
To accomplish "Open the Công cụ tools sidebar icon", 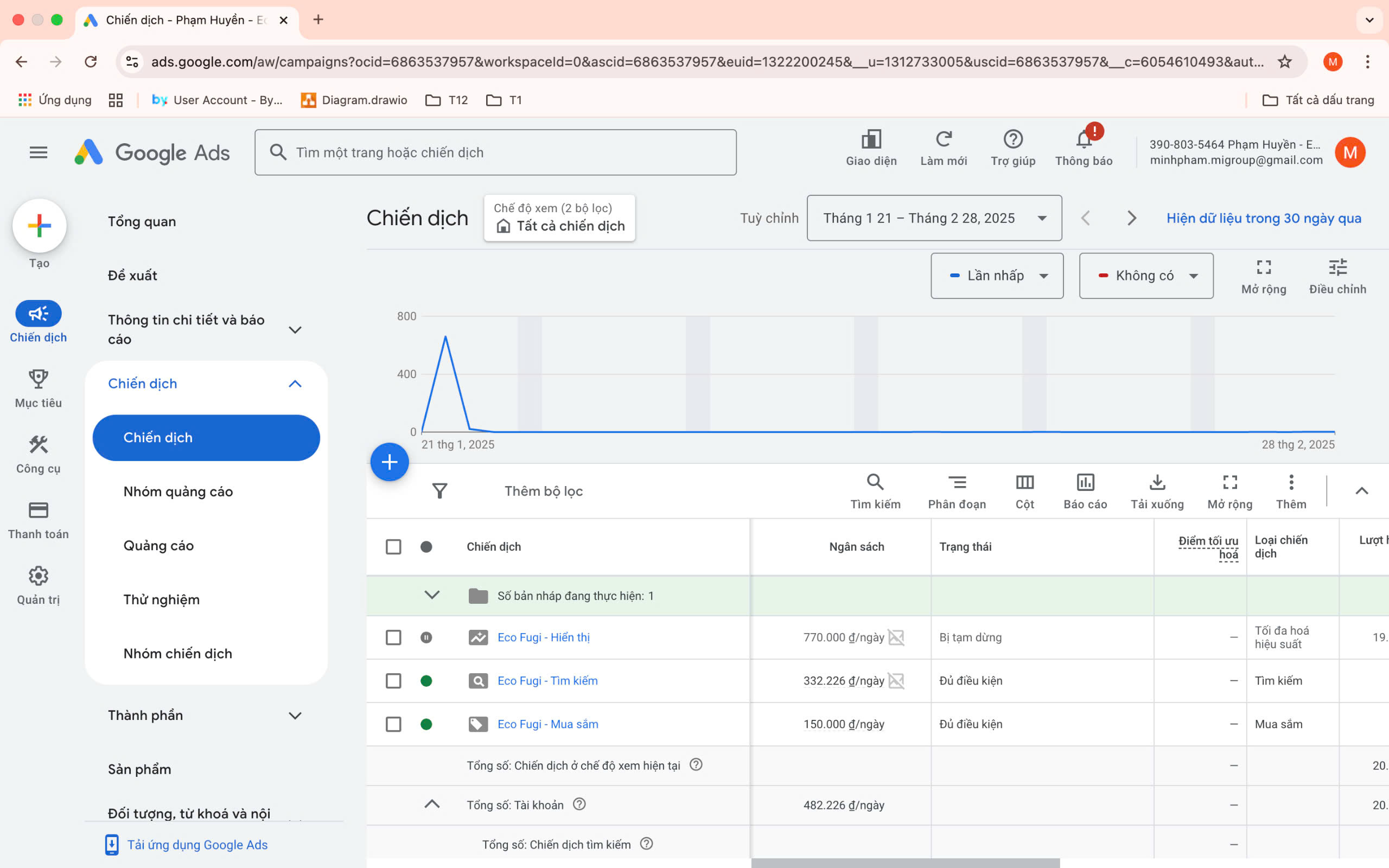I will [x=38, y=445].
